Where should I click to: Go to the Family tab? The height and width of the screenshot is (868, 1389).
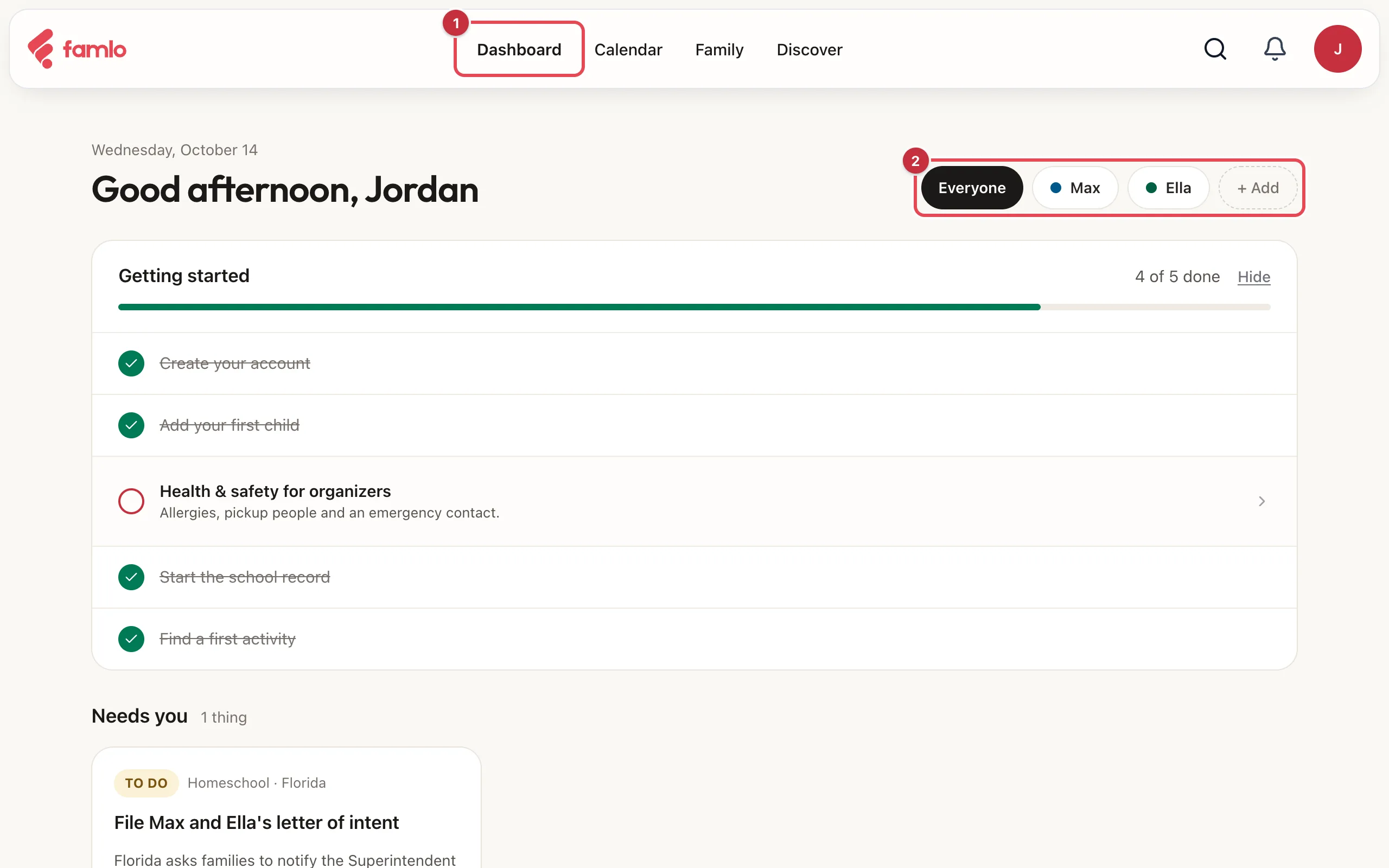tap(719, 49)
